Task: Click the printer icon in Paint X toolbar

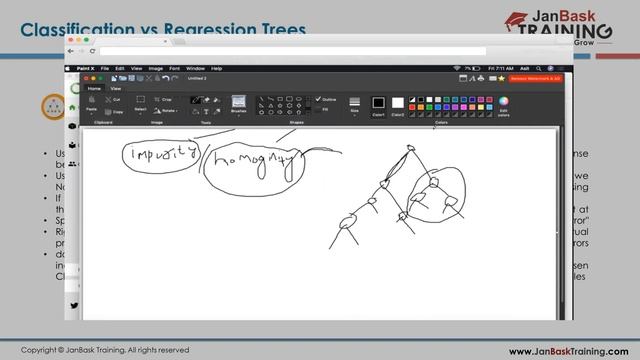Action: coord(481,78)
